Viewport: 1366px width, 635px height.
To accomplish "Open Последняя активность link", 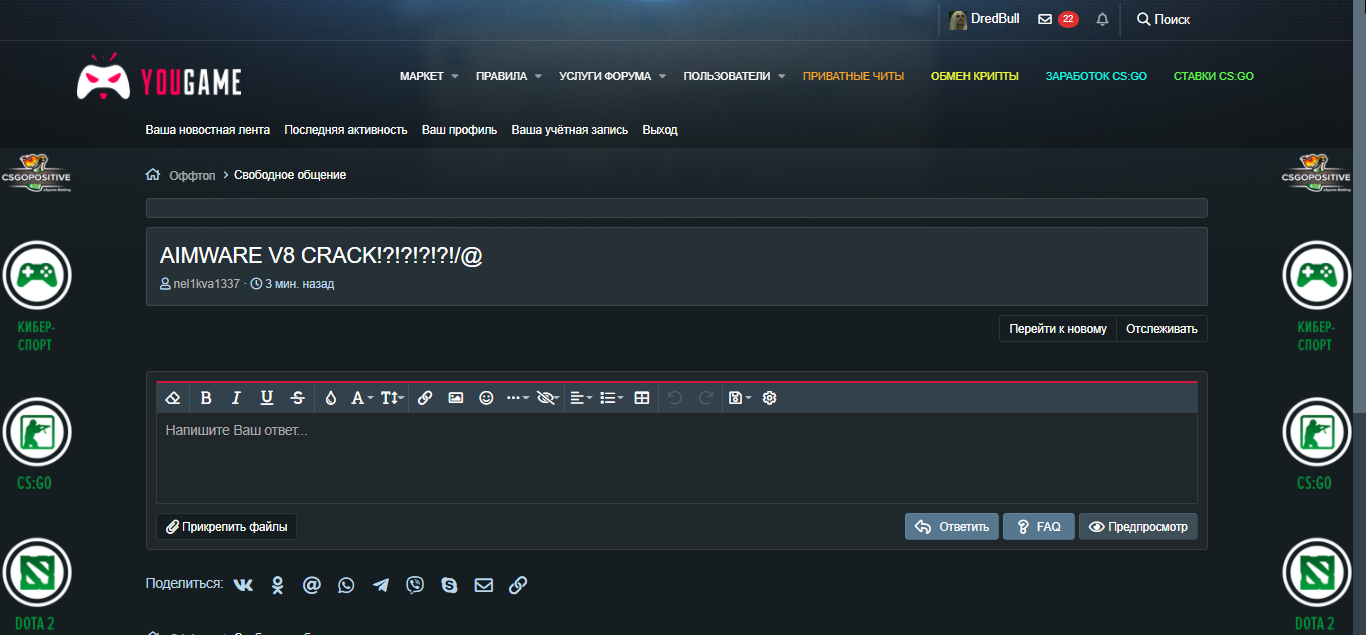I will pos(346,130).
